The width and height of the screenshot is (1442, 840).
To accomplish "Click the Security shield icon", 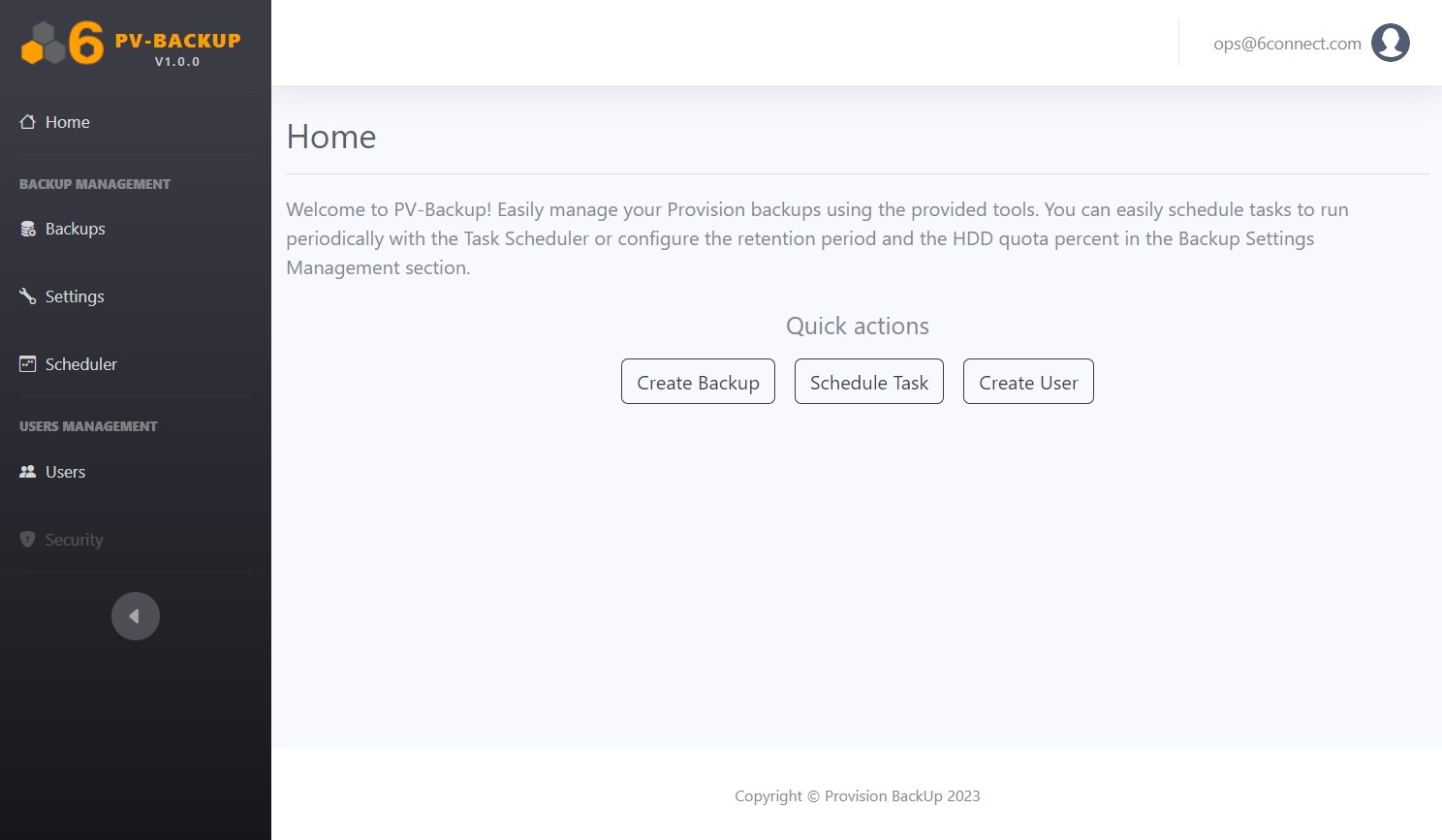I will point(27,540).
